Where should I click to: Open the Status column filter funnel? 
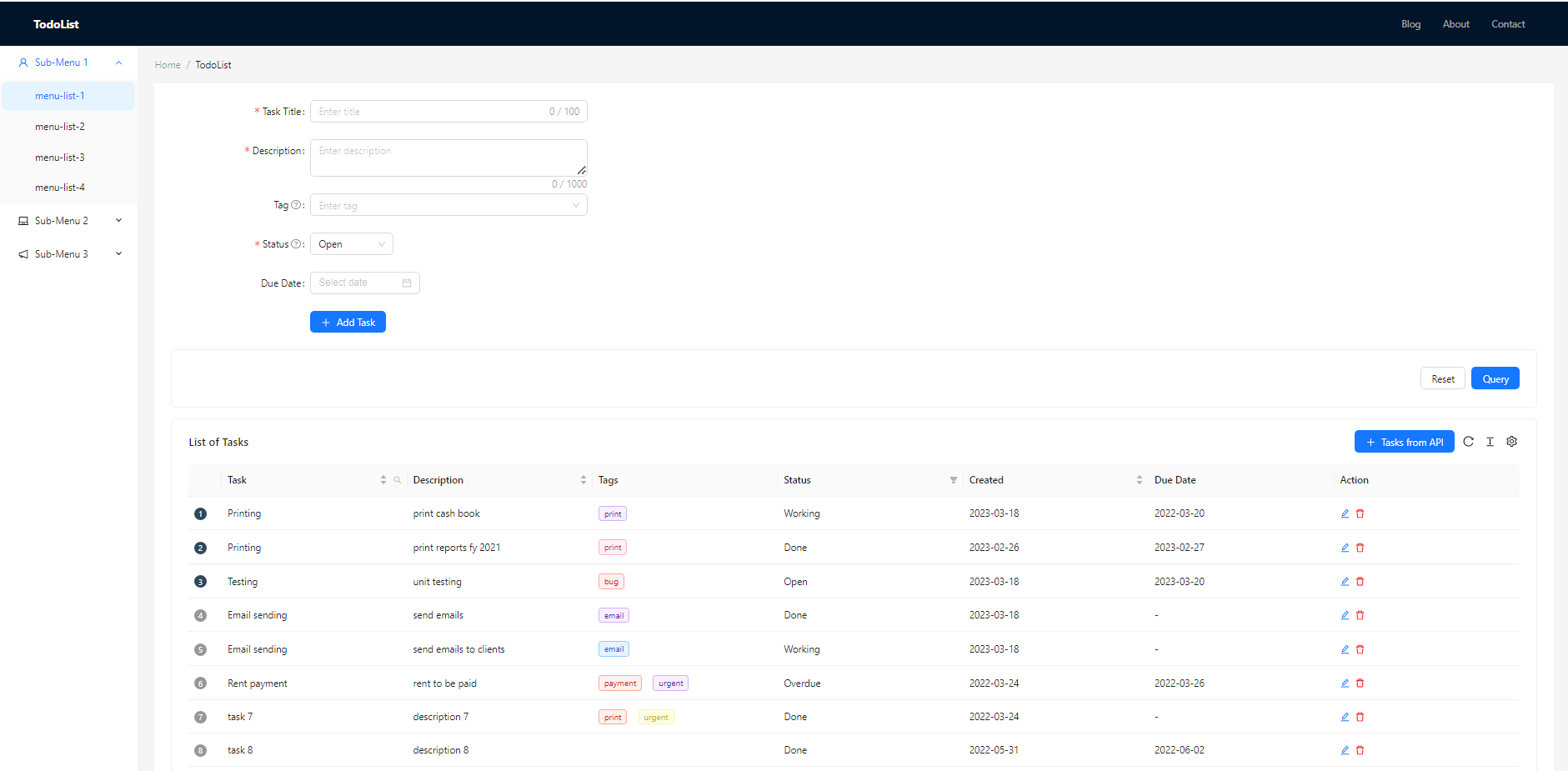[953, 481]
